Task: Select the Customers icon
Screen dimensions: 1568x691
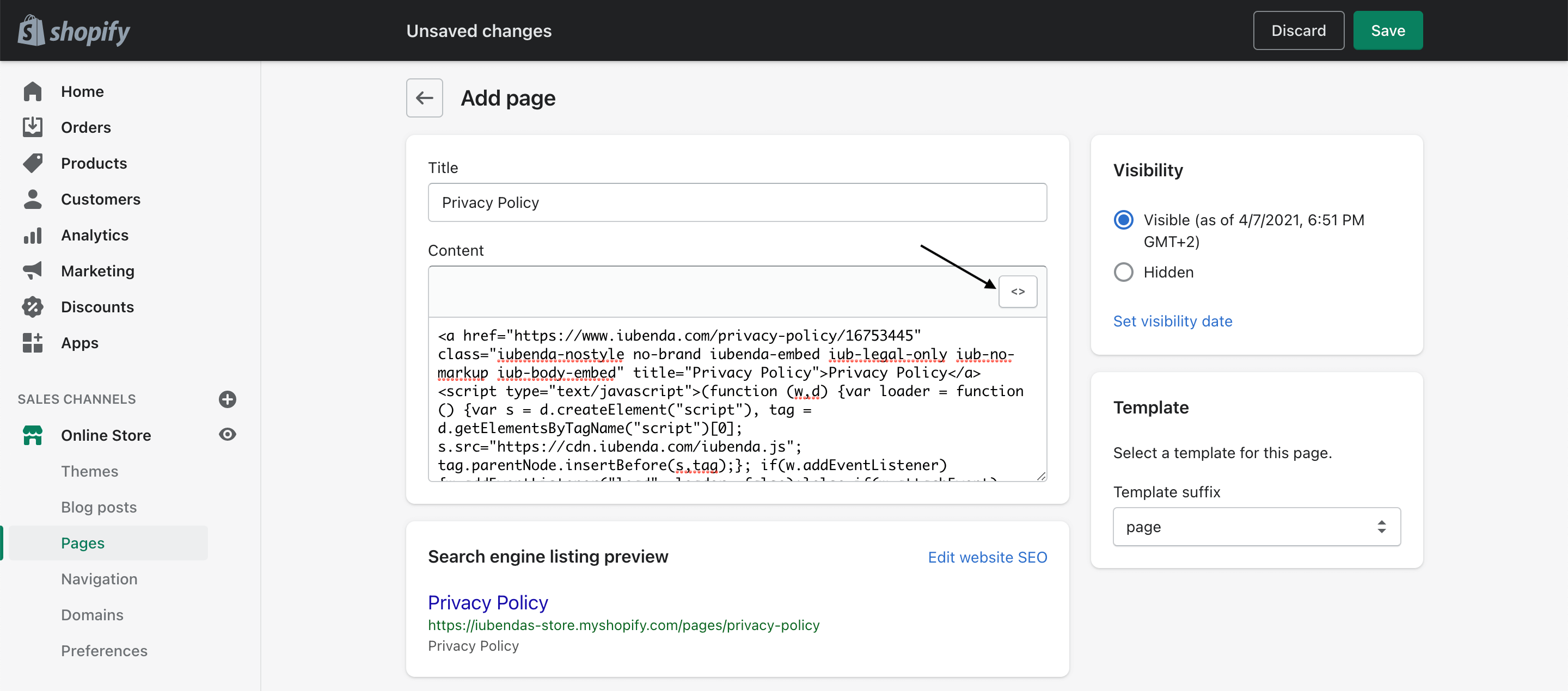Action: pos(33,199)
